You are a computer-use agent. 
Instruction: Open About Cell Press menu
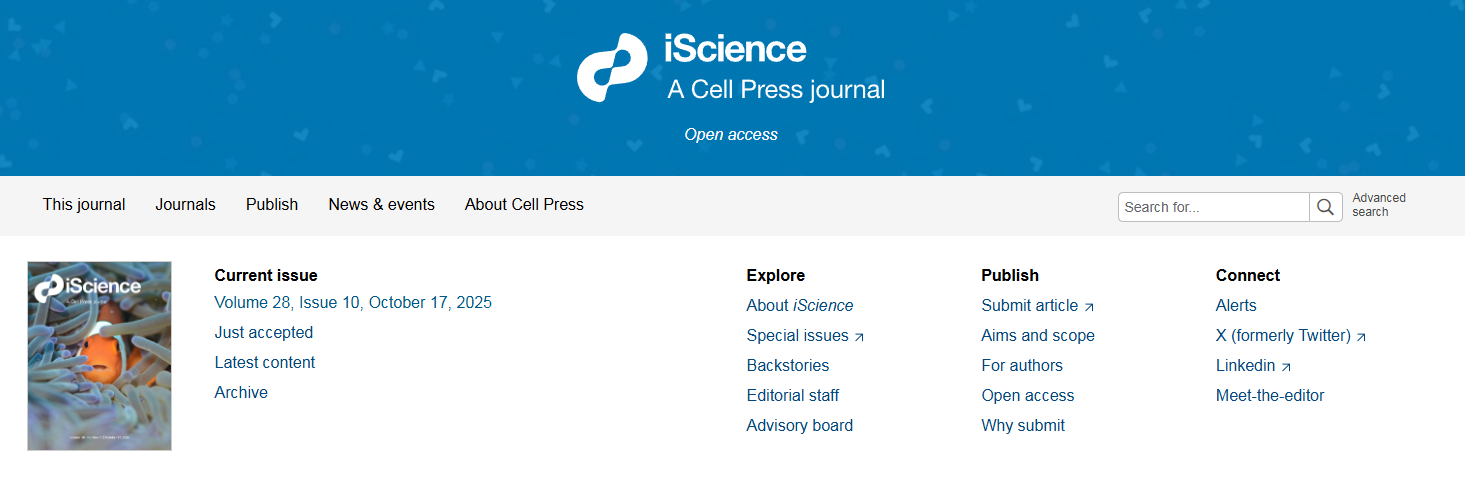pos(524,204)
